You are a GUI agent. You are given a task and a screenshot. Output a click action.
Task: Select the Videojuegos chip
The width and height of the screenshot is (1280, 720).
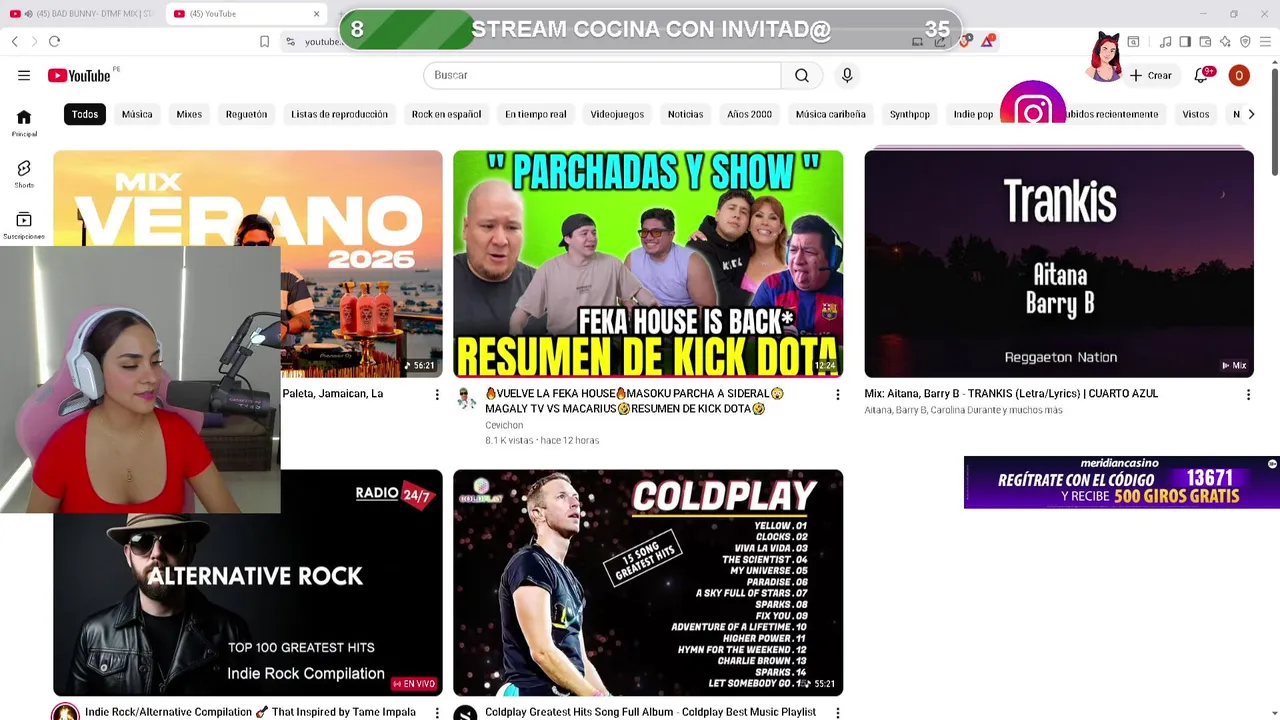coord(617,114)
